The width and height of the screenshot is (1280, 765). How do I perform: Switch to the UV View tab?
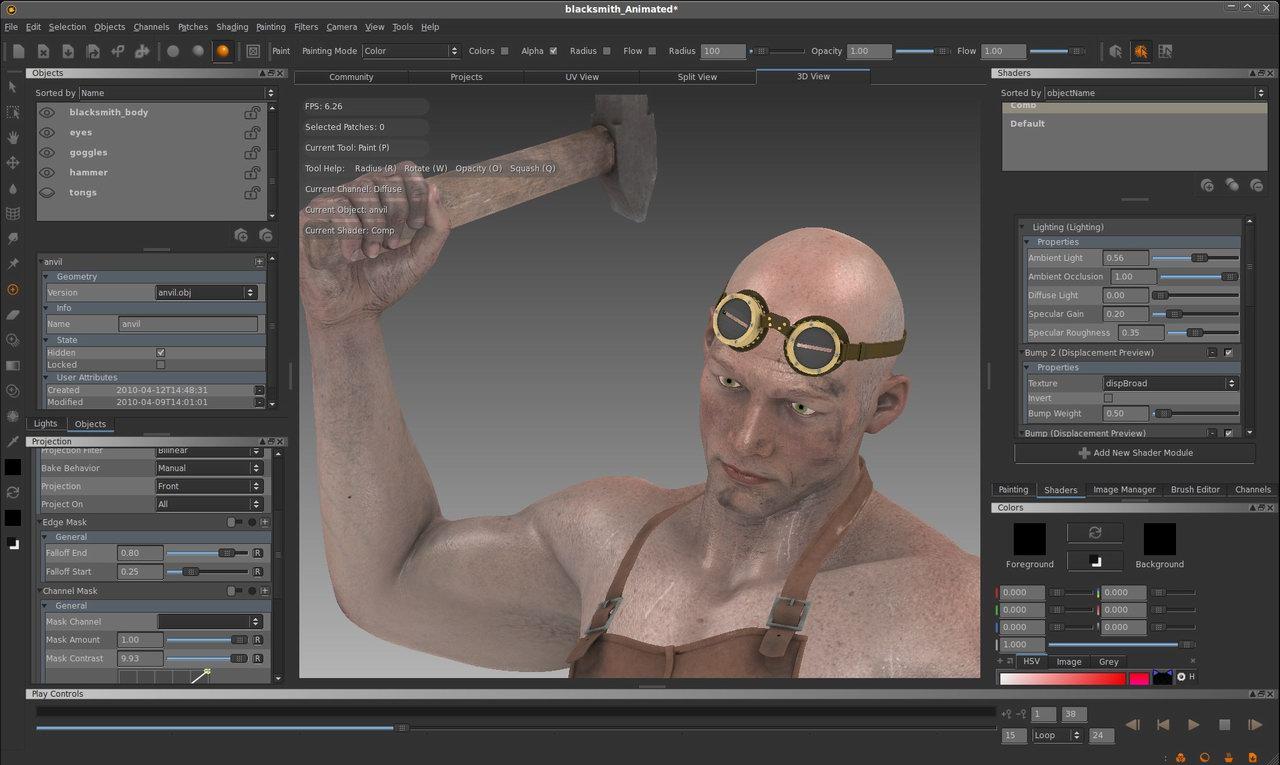point(582,77)
